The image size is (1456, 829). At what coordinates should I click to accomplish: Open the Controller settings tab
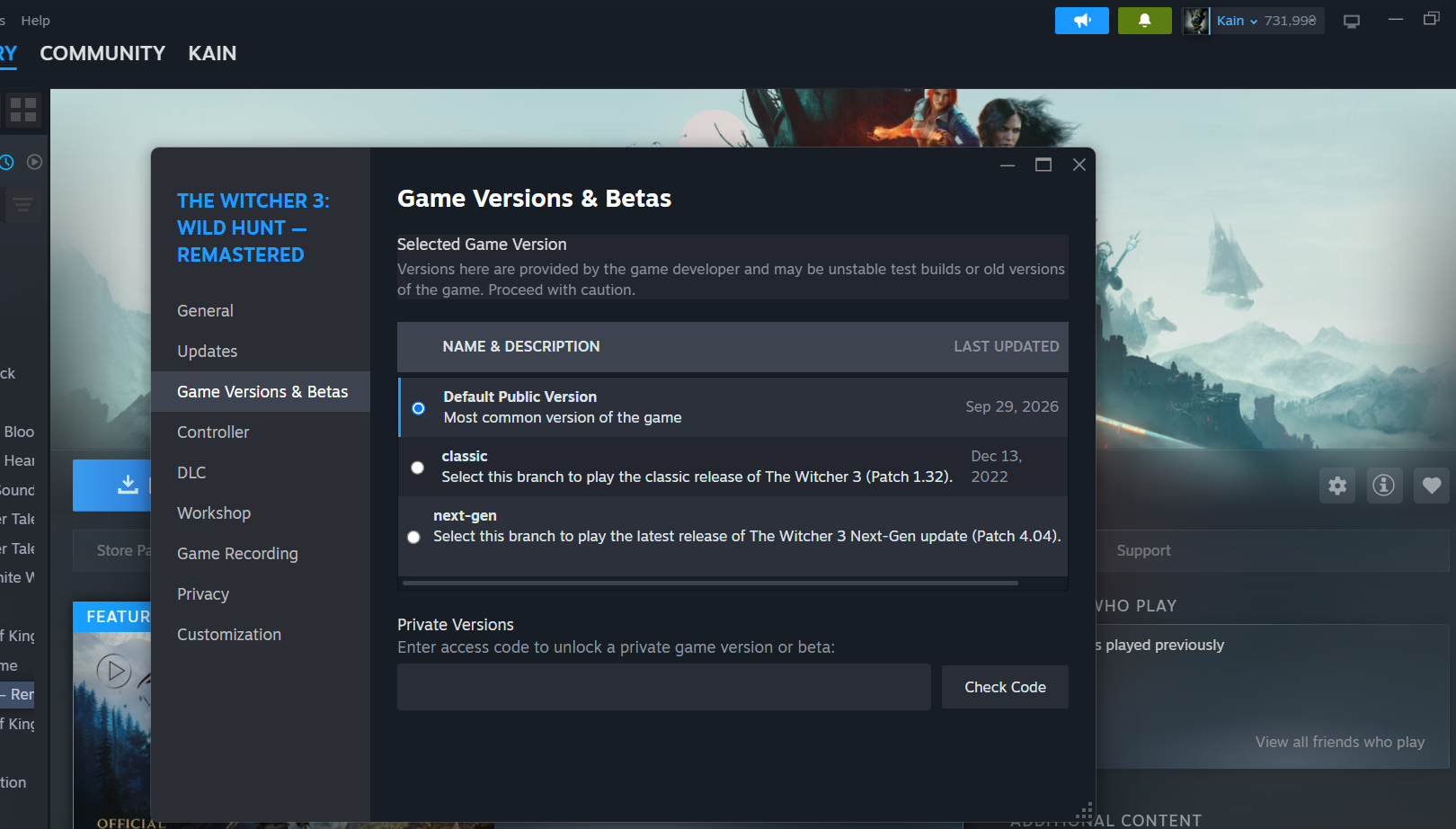pyautogui.click(x=261, y=432)
